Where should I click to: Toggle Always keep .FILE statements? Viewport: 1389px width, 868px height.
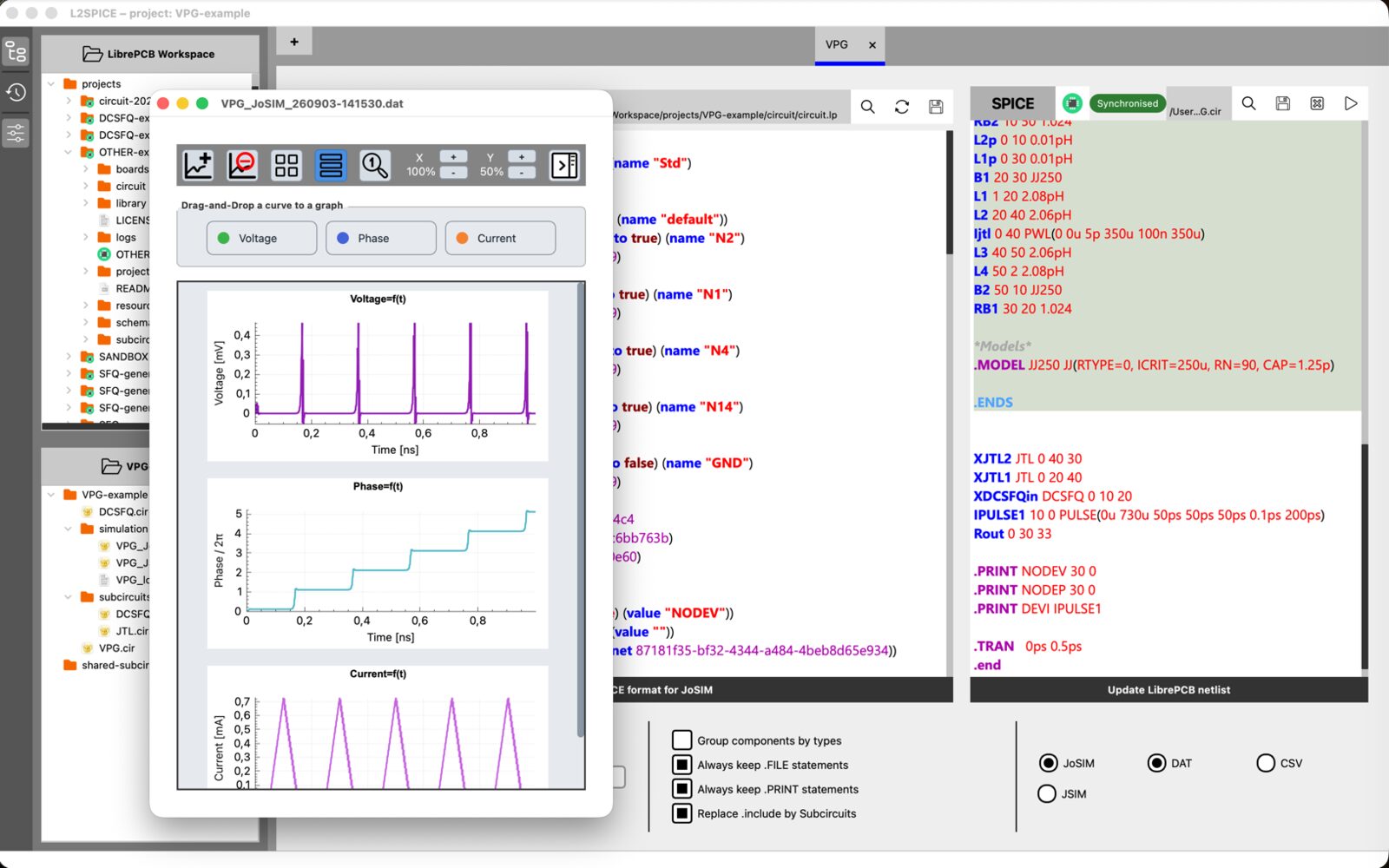tap(681, 765)
